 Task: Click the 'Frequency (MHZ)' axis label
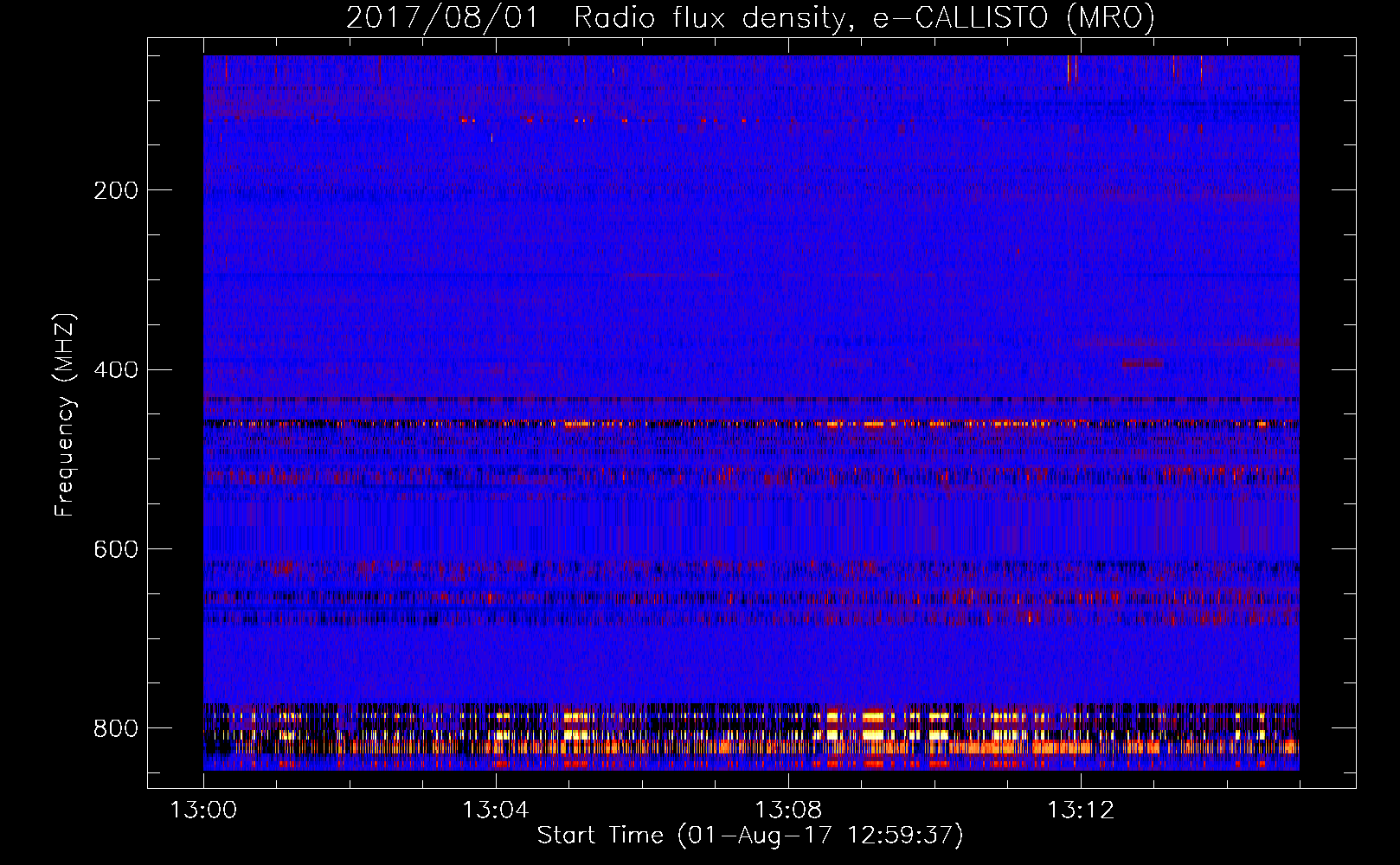(x=65, y=414)
